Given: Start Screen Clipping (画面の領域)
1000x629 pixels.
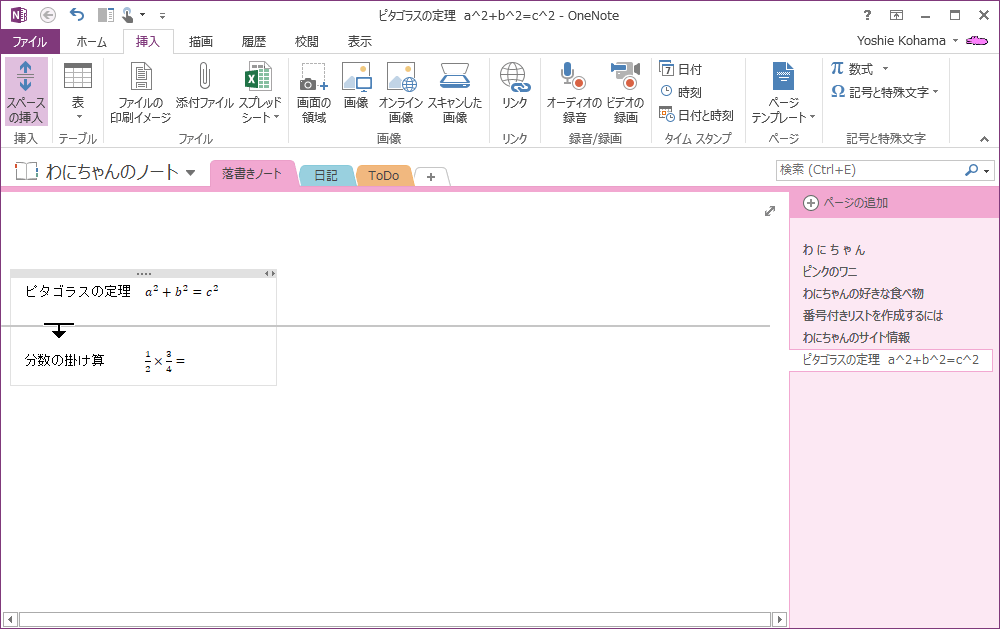Looking at the screenshot, I should point(314,92).
